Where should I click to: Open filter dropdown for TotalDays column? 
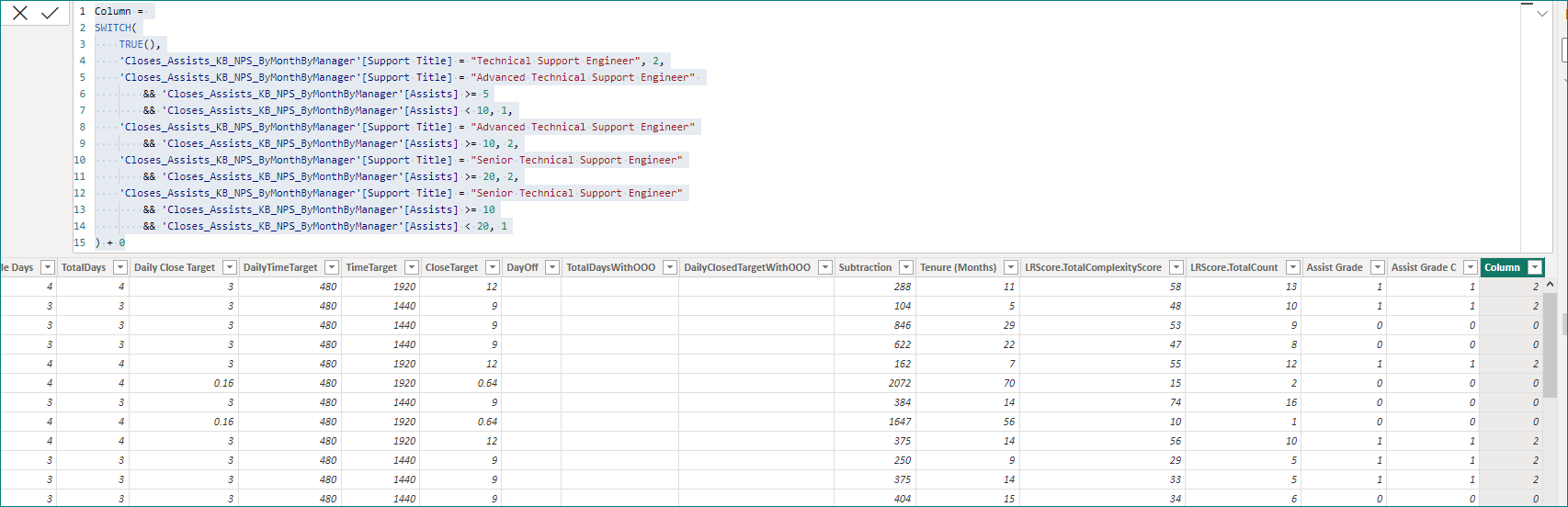[119, 267]
